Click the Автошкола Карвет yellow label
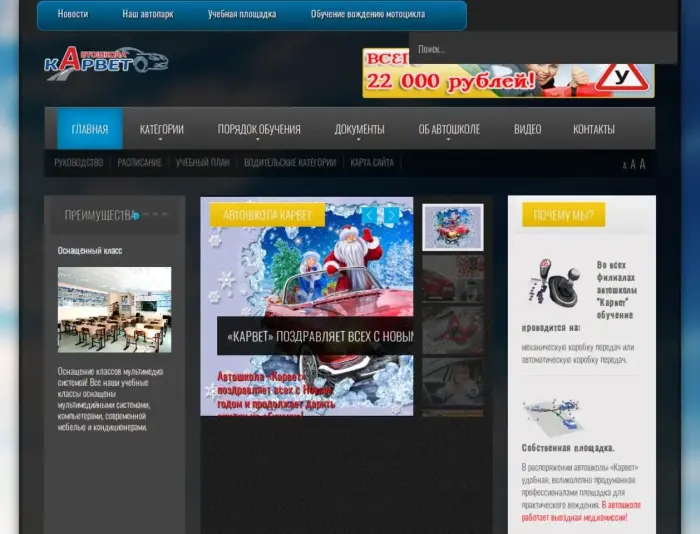700x534 pixels. pos(267,215)
